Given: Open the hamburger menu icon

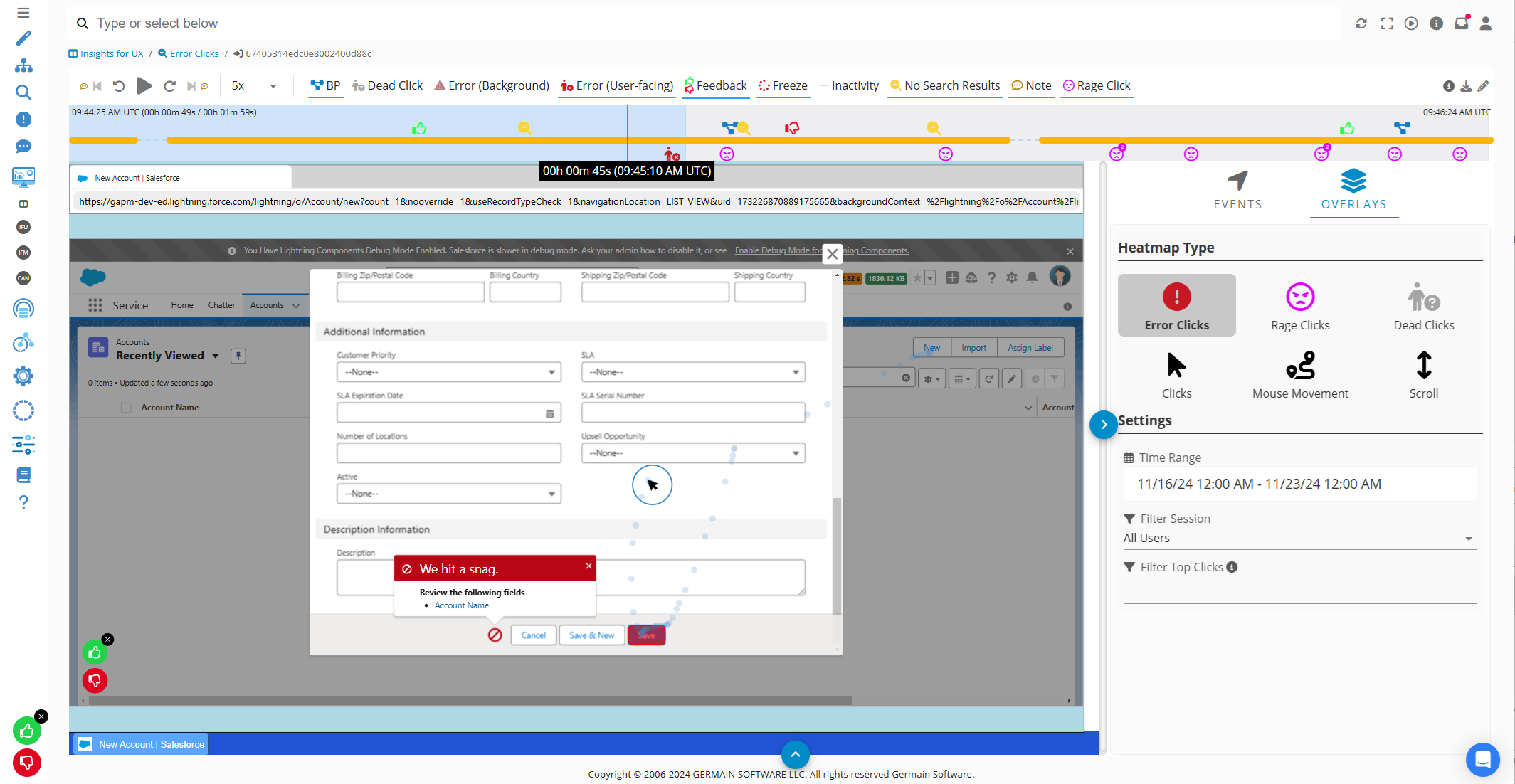Looking at the screenshot, I should coord(23,13).
